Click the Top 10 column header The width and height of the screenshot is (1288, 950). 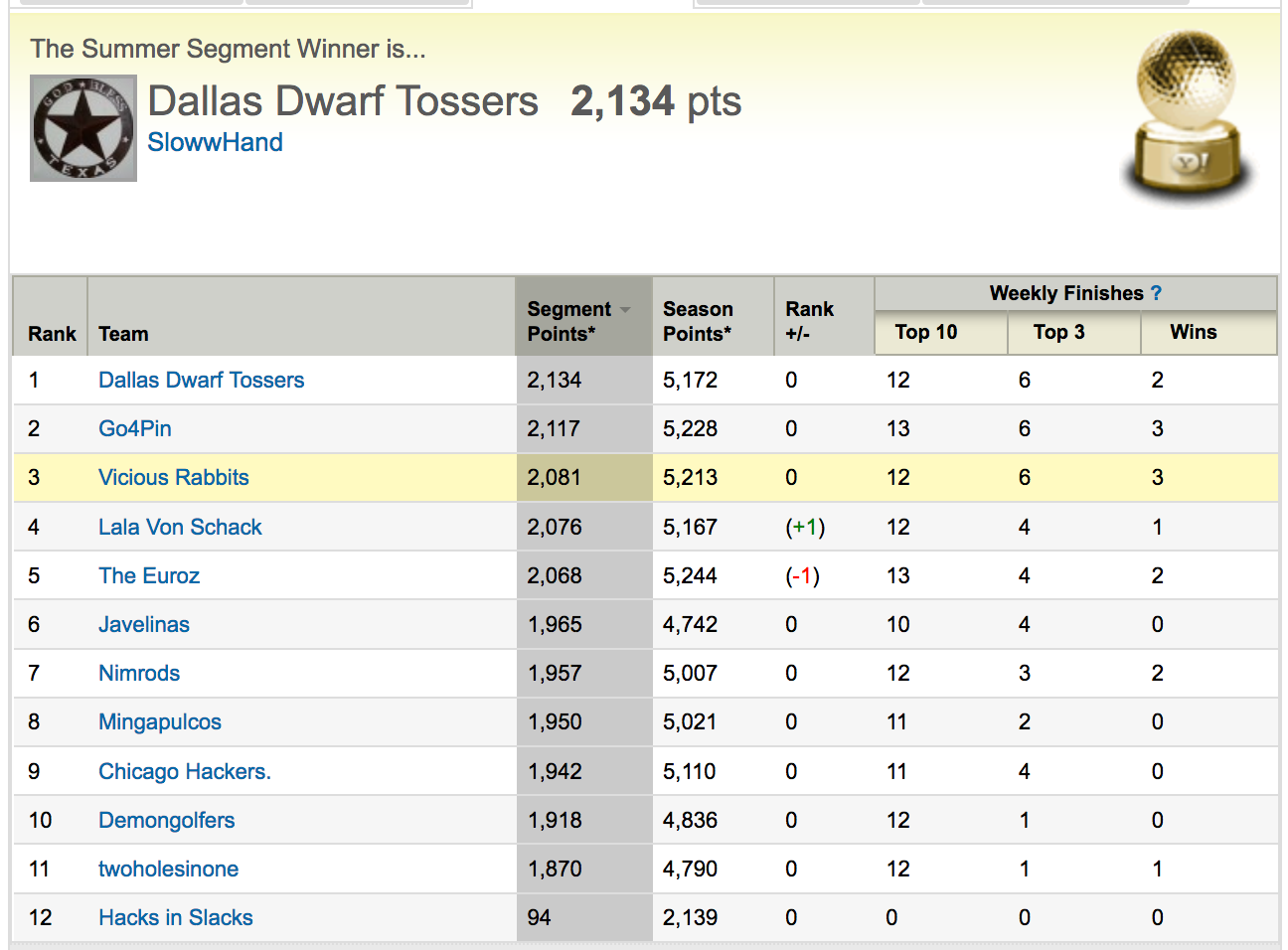[x=925, y=333]
